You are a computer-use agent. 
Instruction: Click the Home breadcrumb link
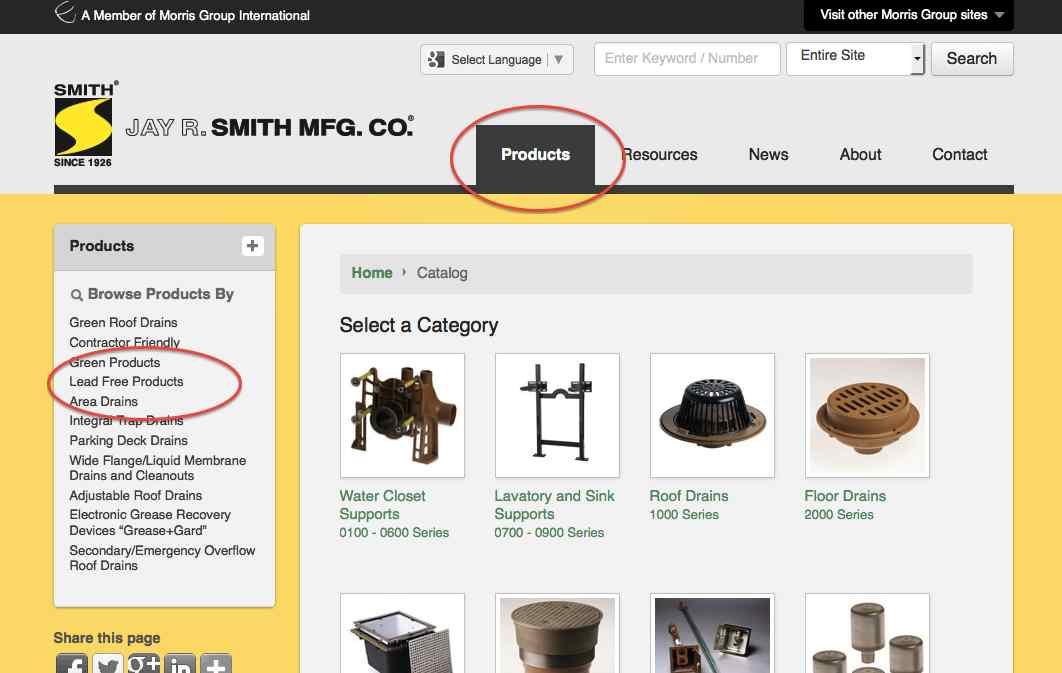tap(372, 273)
